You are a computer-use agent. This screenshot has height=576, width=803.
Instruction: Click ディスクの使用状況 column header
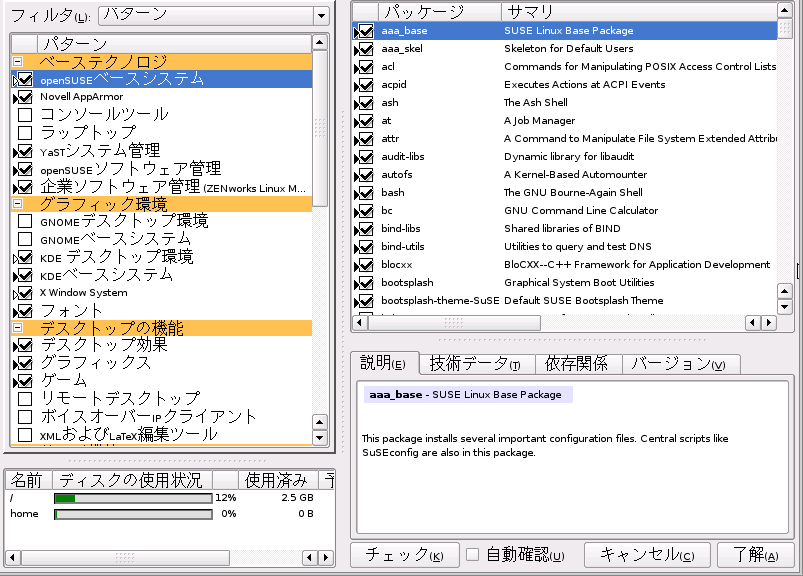point(132,480)
